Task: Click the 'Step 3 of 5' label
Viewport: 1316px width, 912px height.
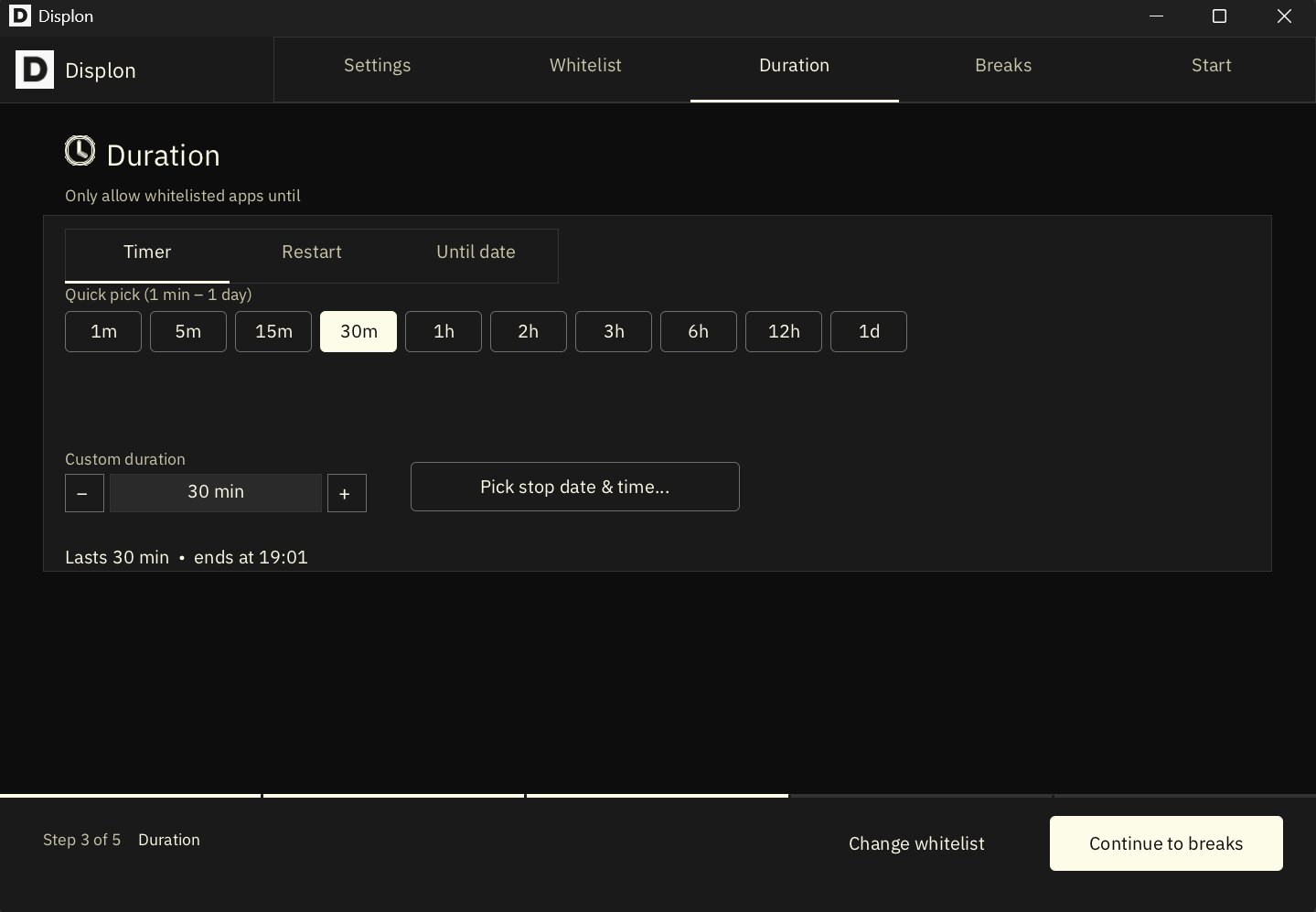Action: click(x=81, y=840)
